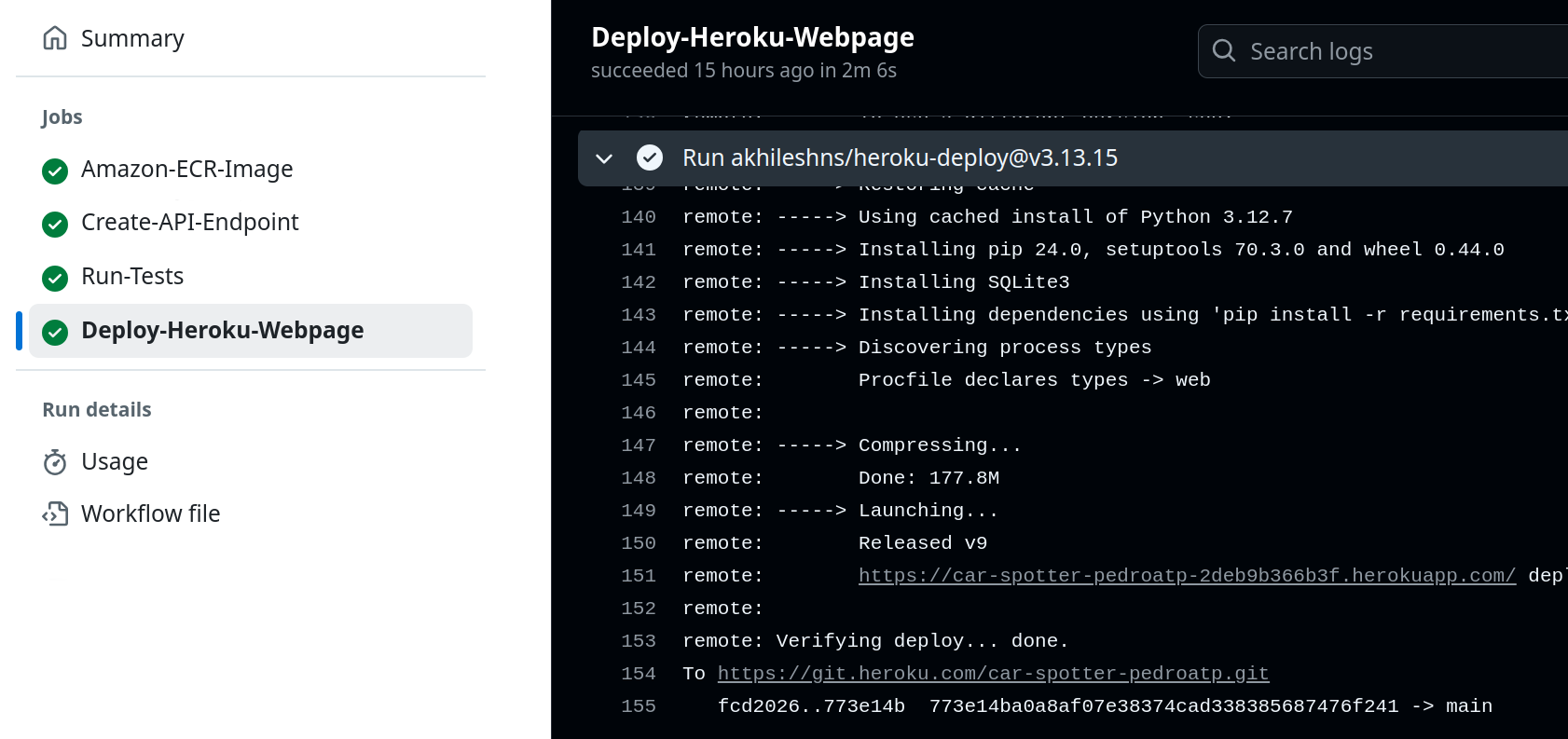Click the 'succeeded 15 hours ago in 2m 6s' status
Screen dimensions: 1568x739
click(744, 71)
